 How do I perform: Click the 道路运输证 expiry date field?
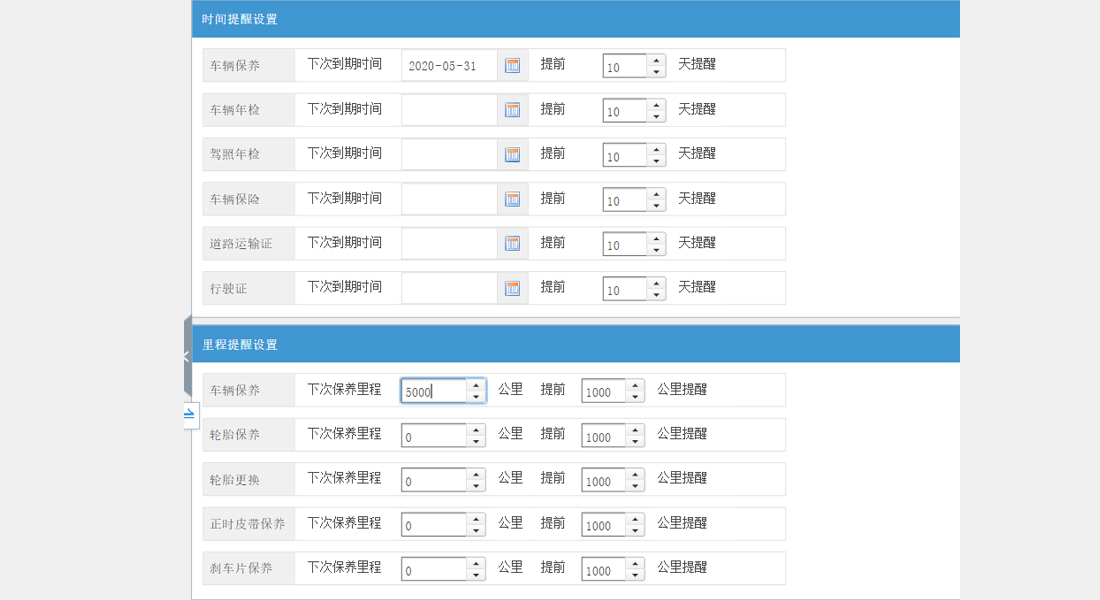point(449,243)
